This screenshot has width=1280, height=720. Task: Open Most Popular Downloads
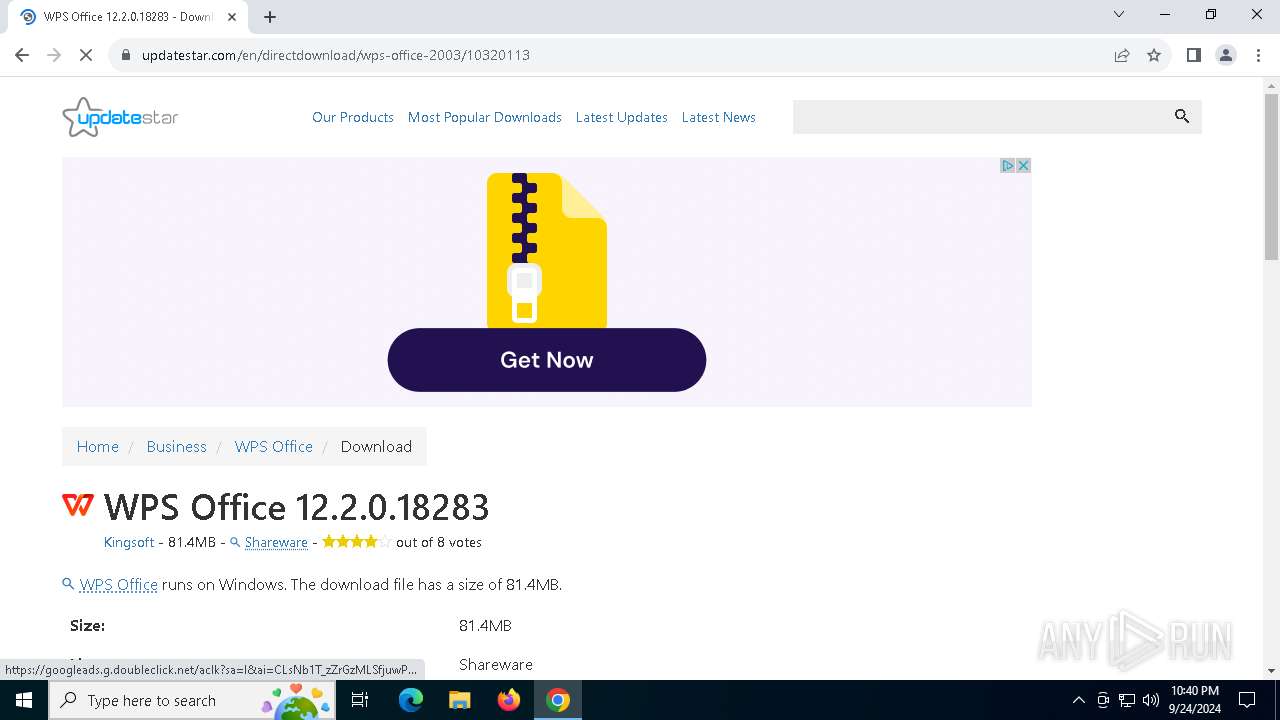coord(485,117)
